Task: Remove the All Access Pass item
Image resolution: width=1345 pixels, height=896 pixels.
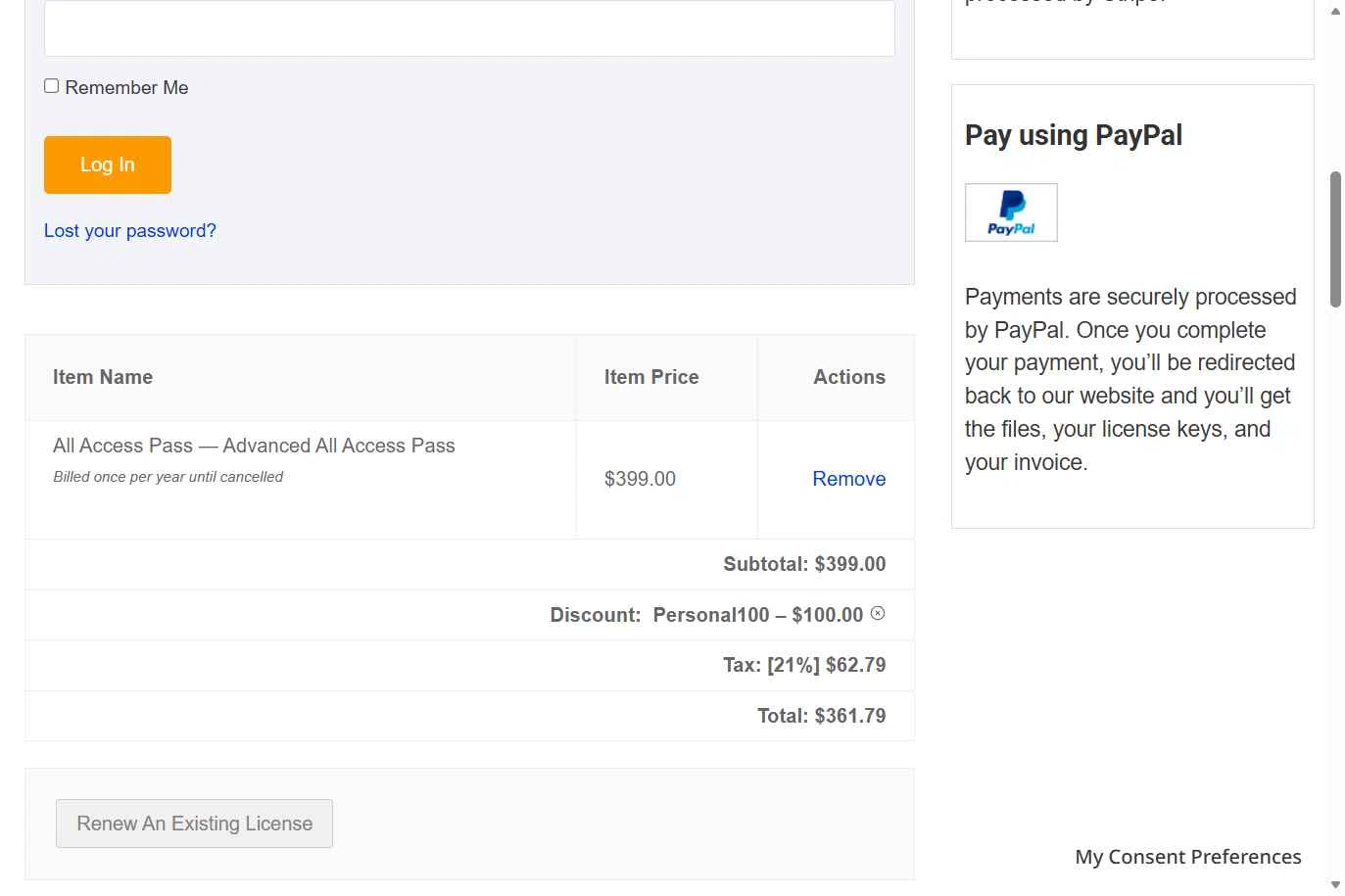Action: click(848, 479)
